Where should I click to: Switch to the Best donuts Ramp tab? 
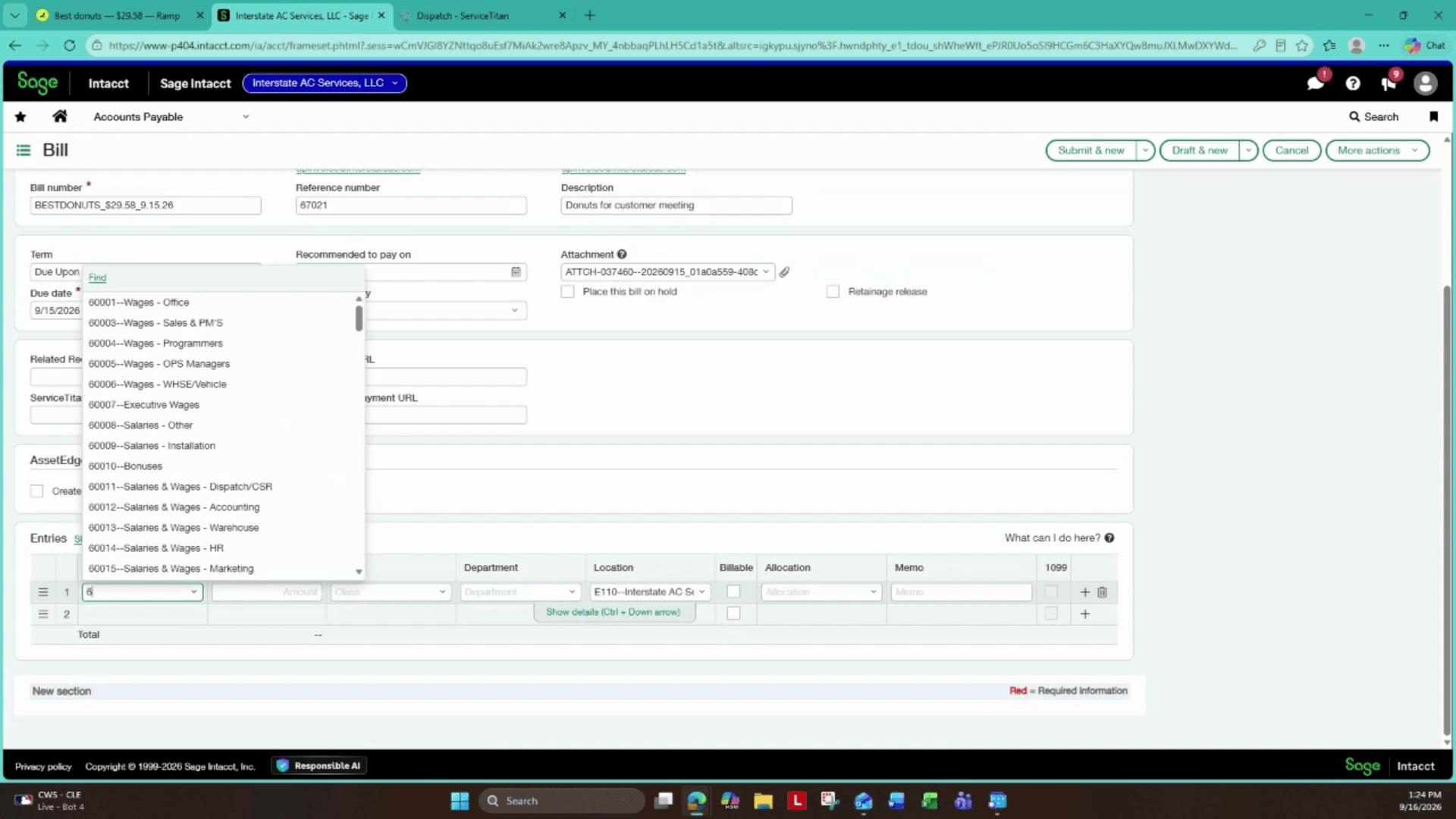[118, 15]
